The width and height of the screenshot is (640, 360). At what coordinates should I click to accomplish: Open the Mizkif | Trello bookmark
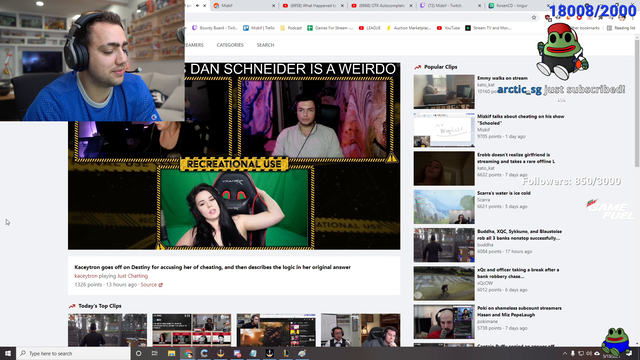click(259, 28)
